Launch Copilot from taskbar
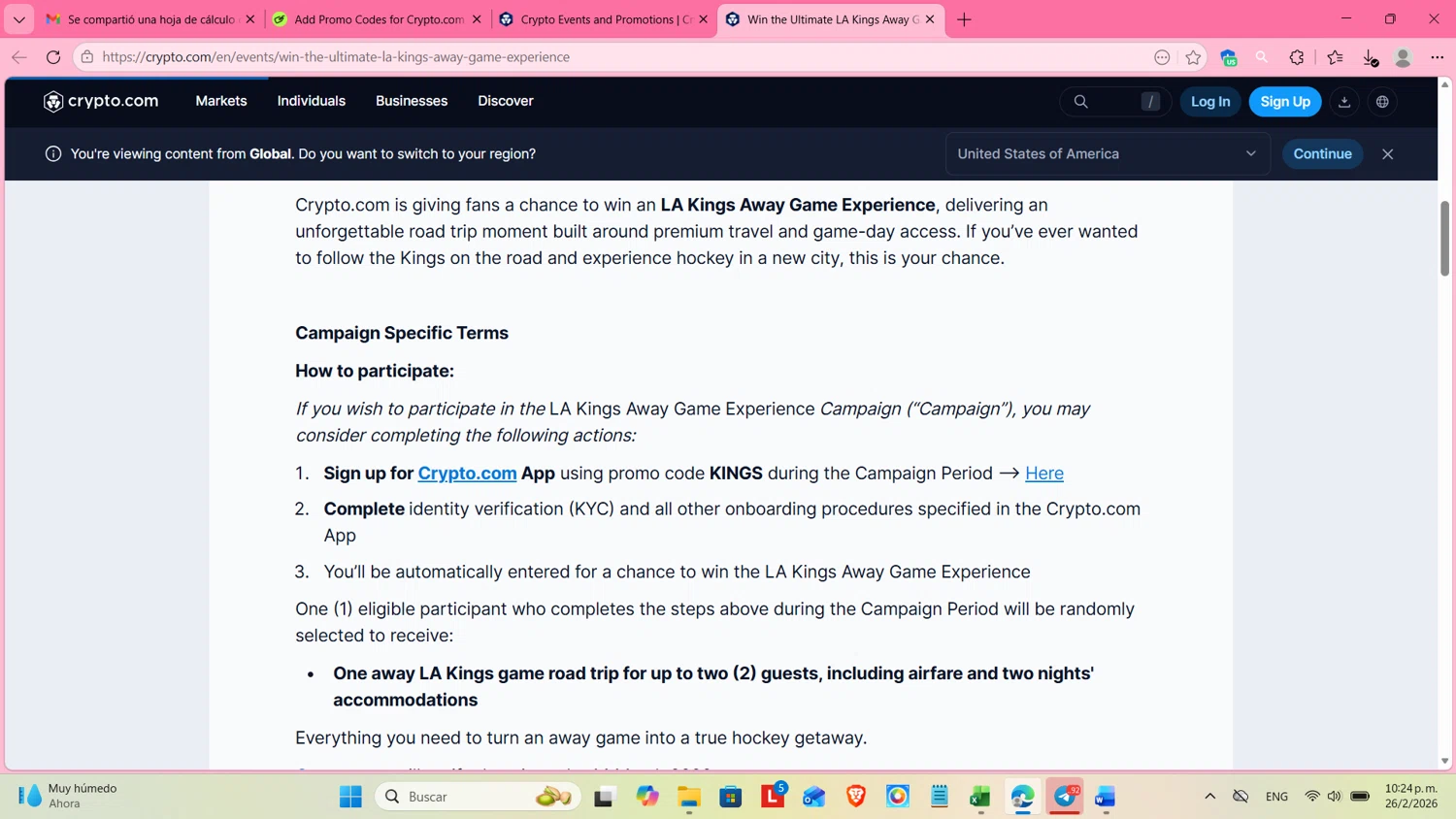Screen dimensions: 1456x819 (647, 797)
